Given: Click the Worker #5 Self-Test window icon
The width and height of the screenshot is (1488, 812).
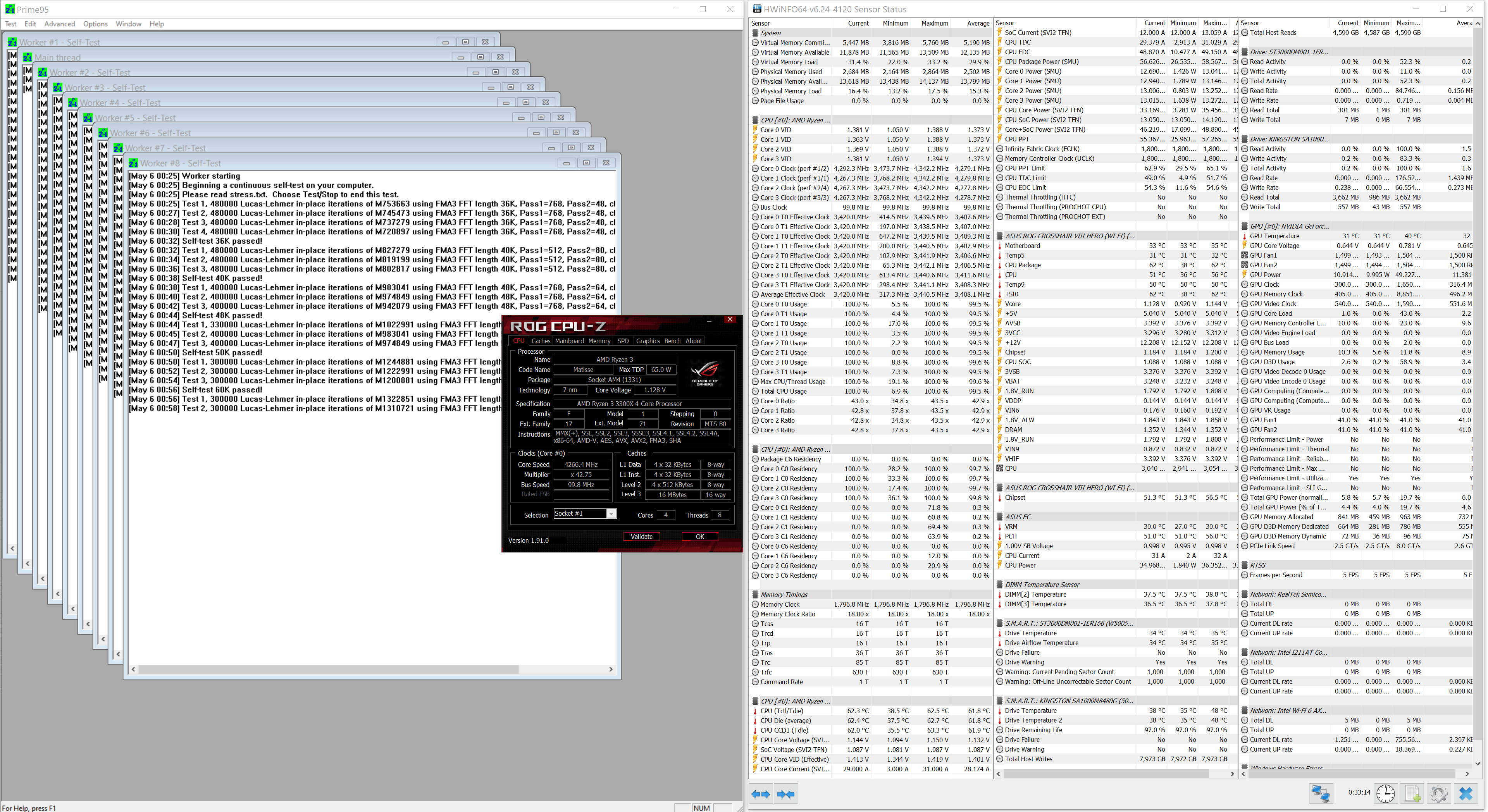Looking at the screenshot, I should click(88, 118).
